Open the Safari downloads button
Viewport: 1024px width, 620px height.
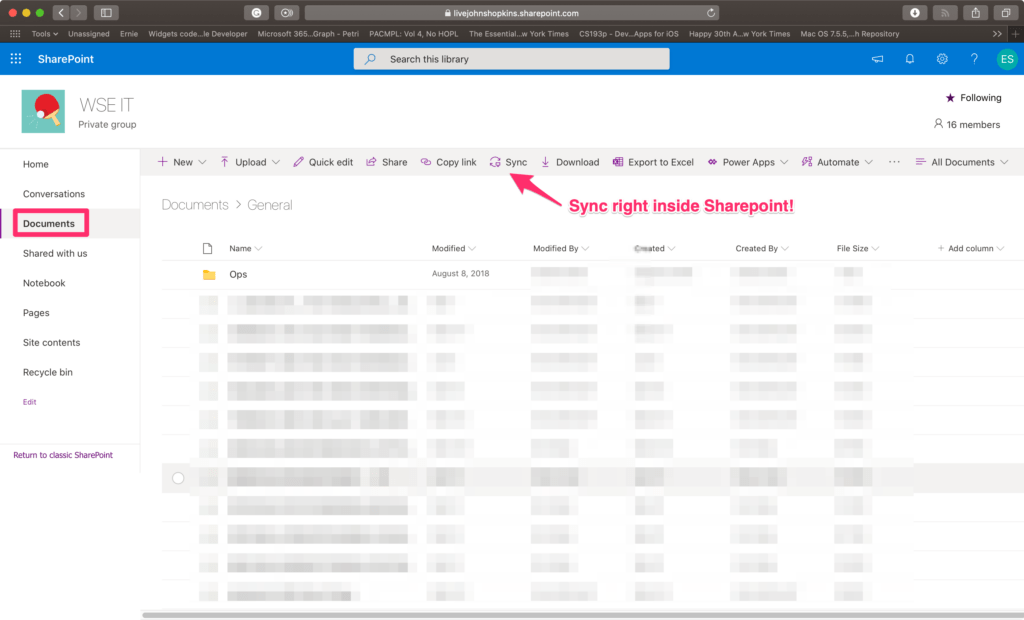(x=914, y=12)
